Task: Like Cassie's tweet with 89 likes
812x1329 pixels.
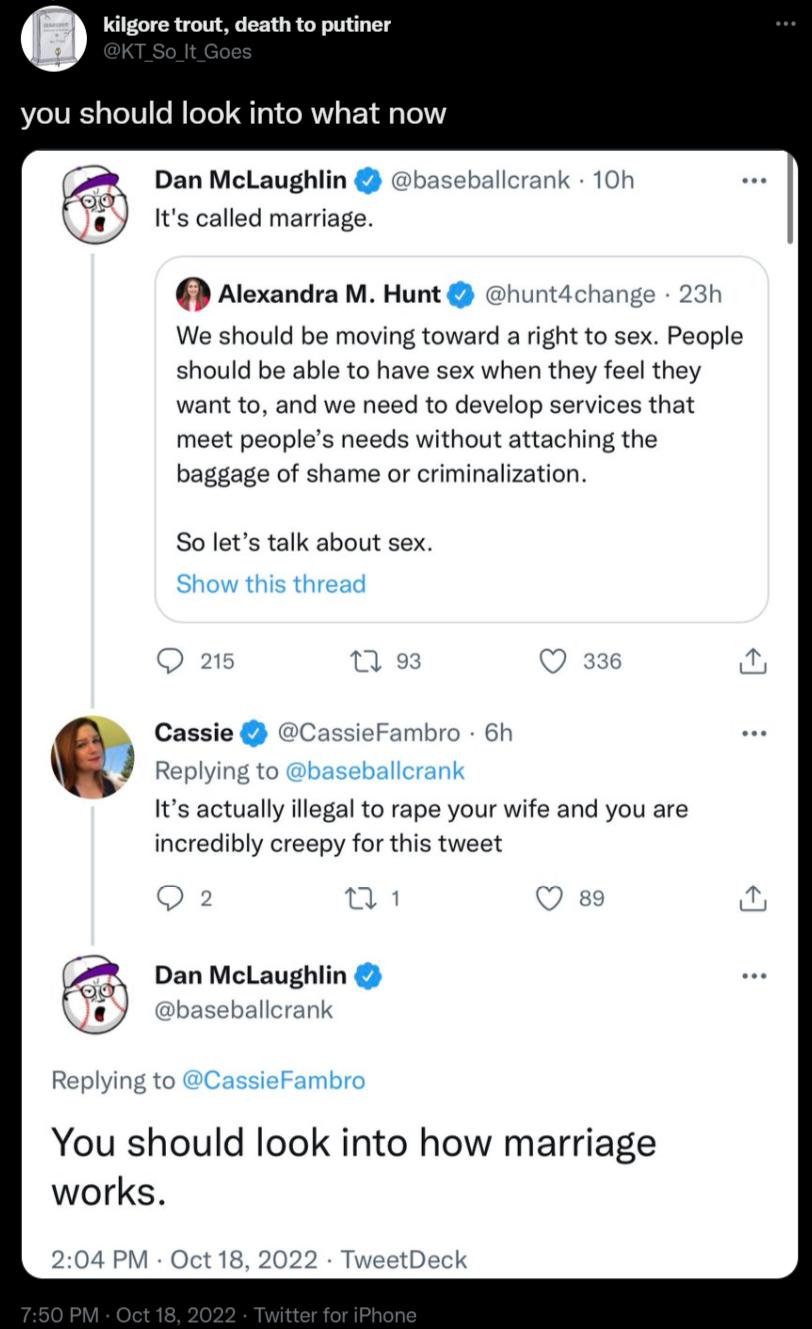Action: pos(552,898)
